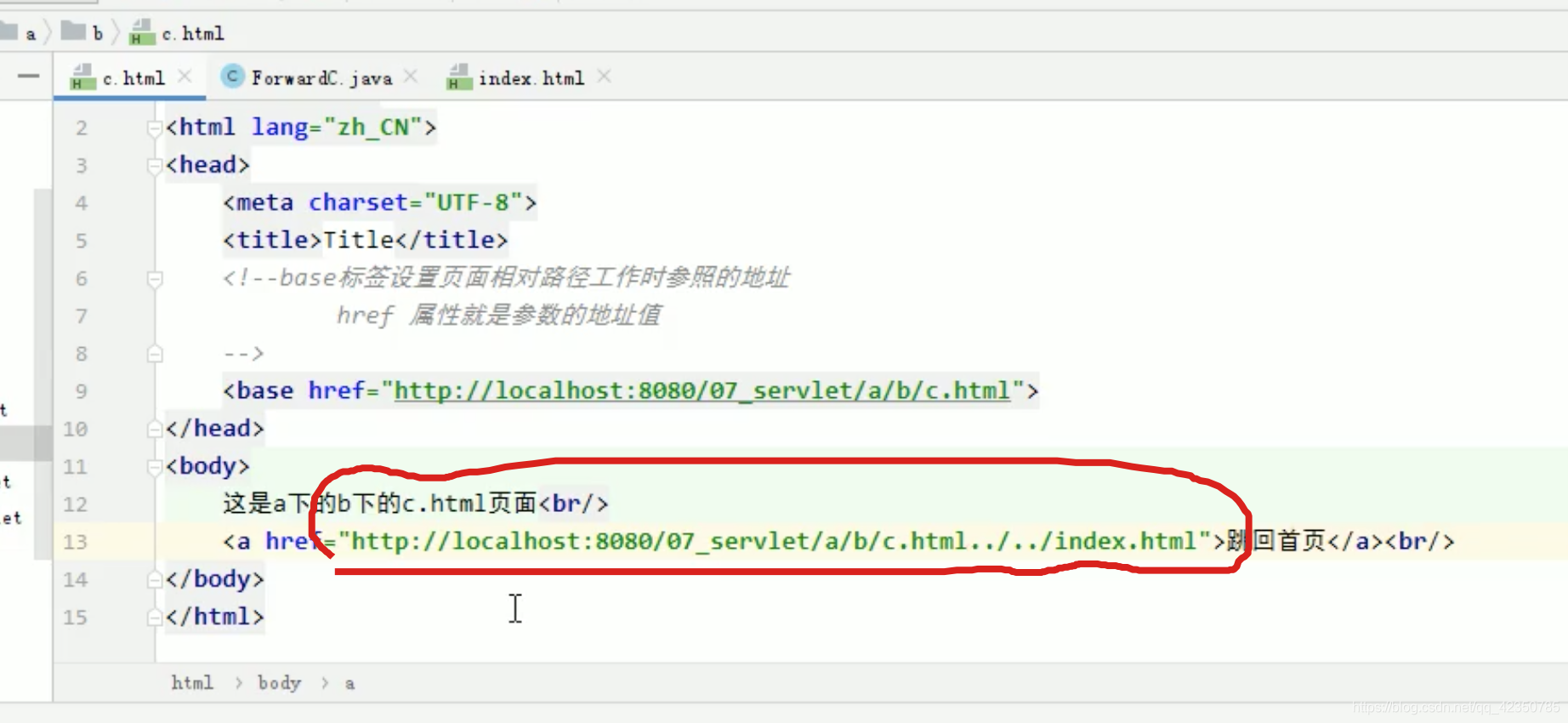
Task: Click the href 属性 comment line
Action: [x=498, y=316]
